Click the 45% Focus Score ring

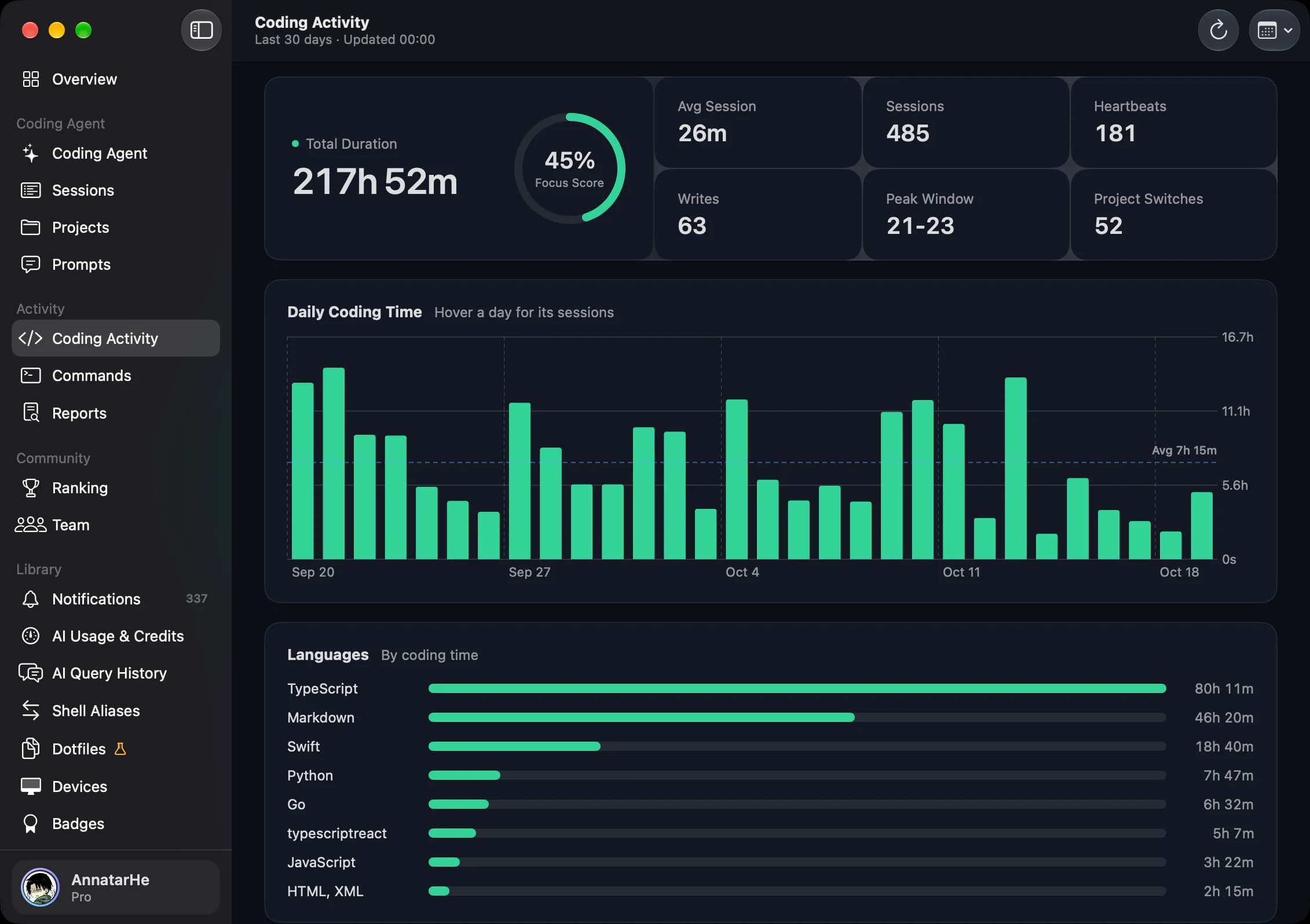tap(569, 168)
